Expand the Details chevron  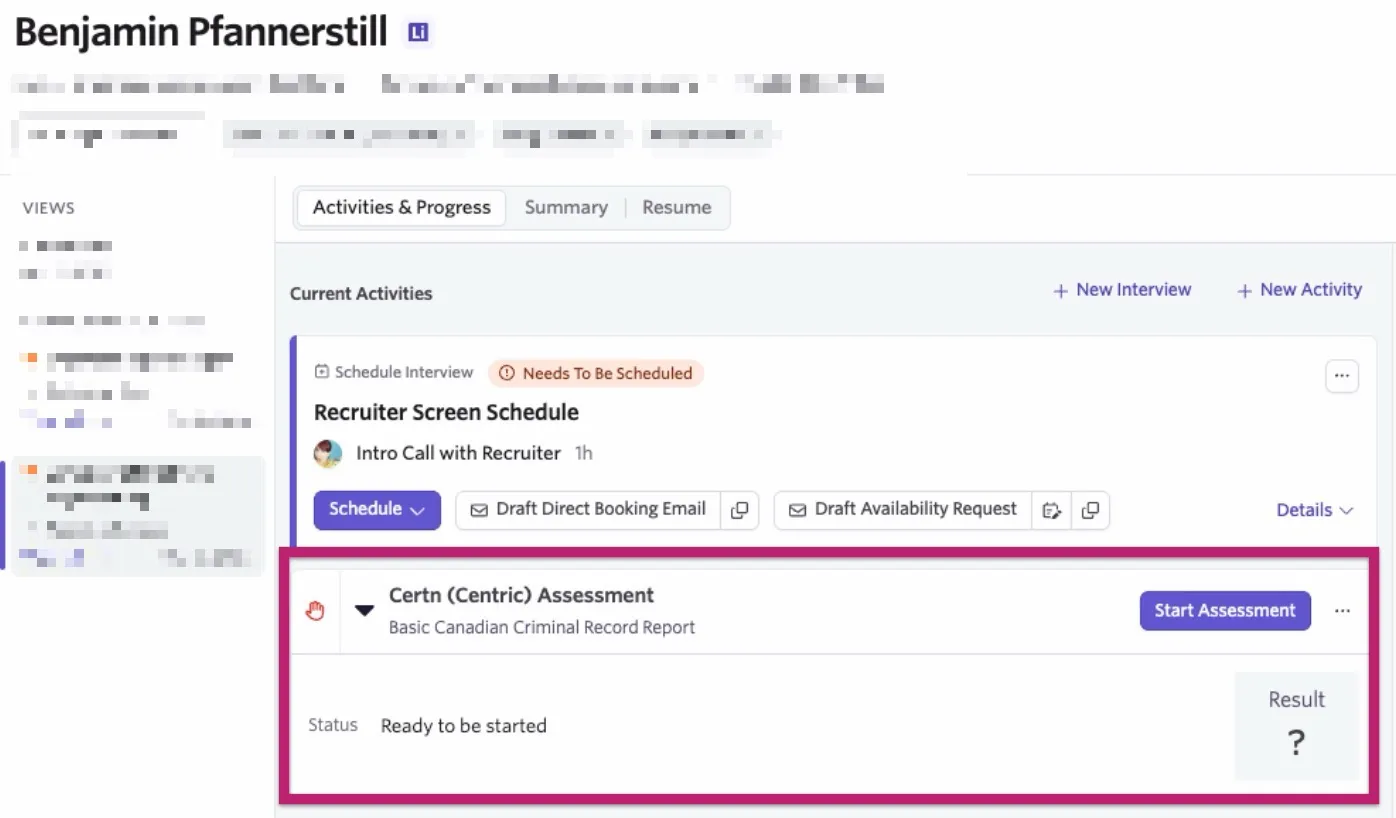(1315, 510)
